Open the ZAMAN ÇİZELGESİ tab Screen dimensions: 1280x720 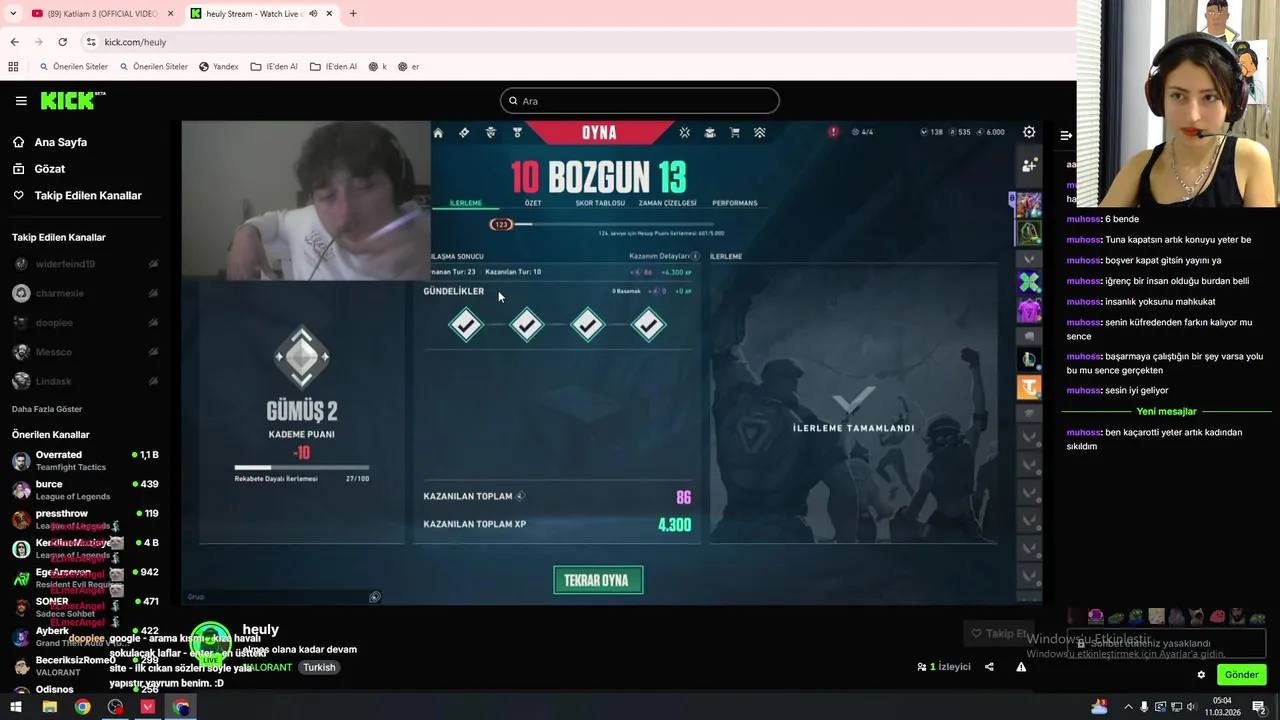coord(667,203)
